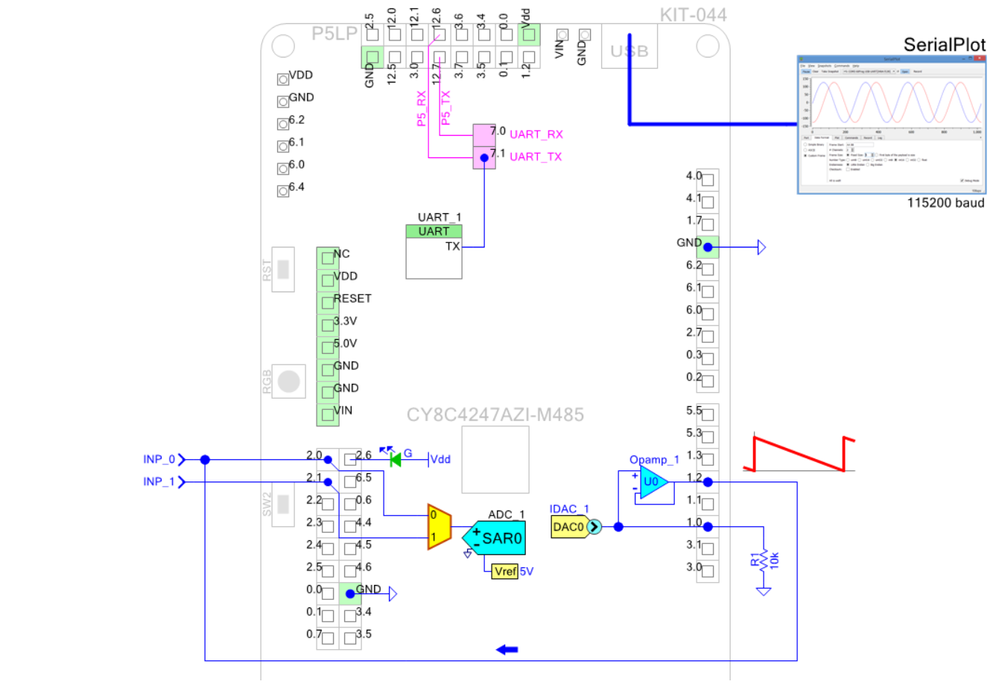The height and width of the screenshot is (691, 999).
Task: Open the Commands menu in SerialPlot
Action: [842, 66]
